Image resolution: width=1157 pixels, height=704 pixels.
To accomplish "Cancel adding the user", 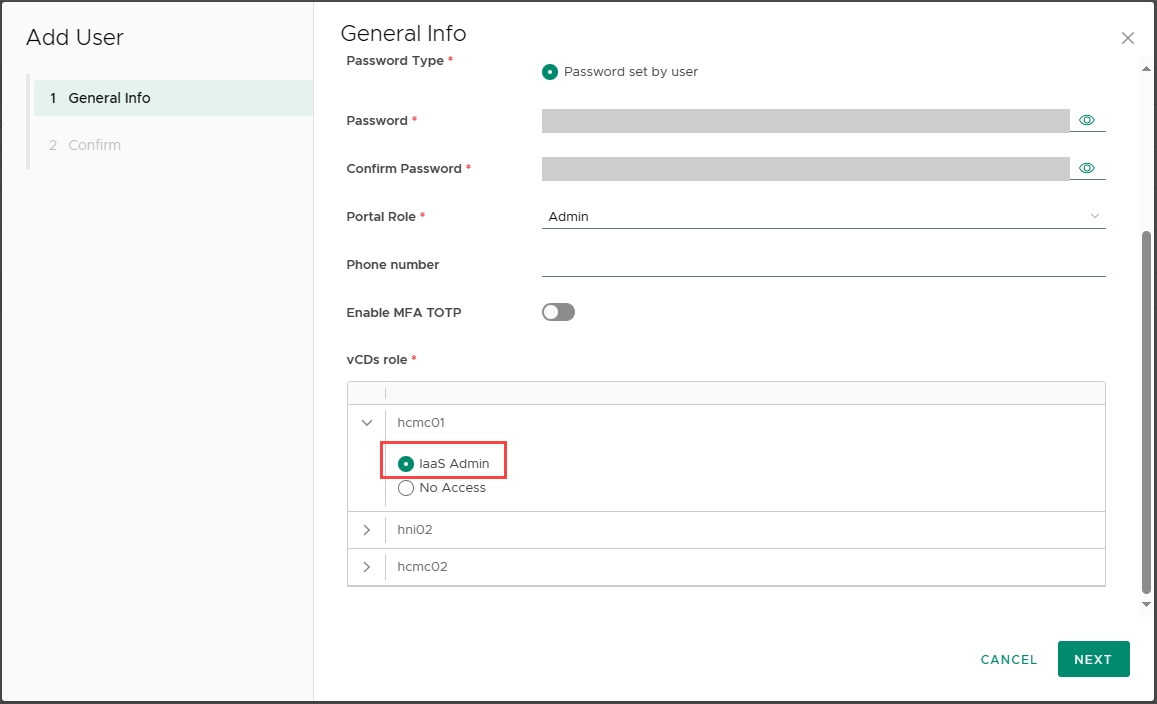I will (x=1009, y=659).
